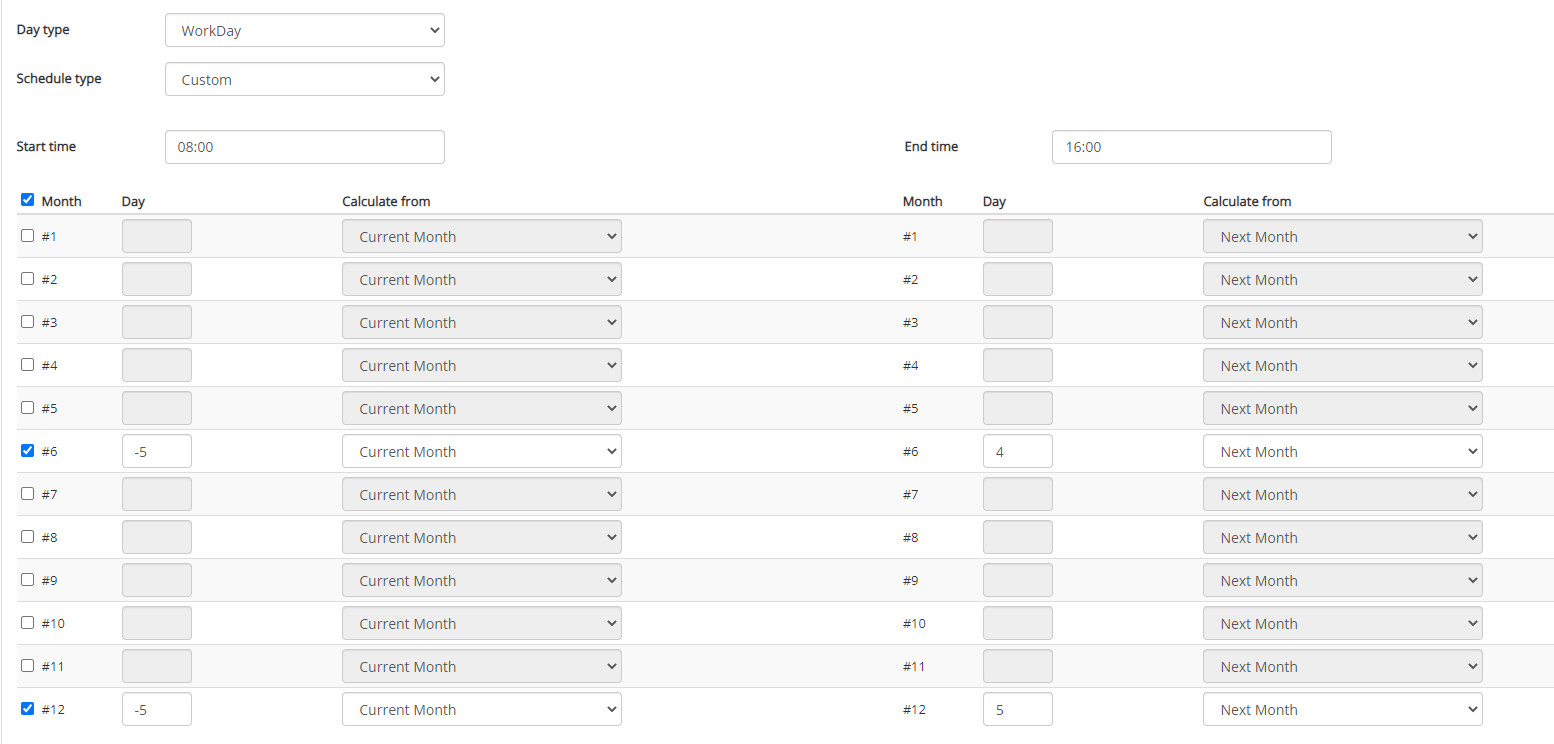Click the 'End time' label
1554x744 pixels.
(931, 146)
